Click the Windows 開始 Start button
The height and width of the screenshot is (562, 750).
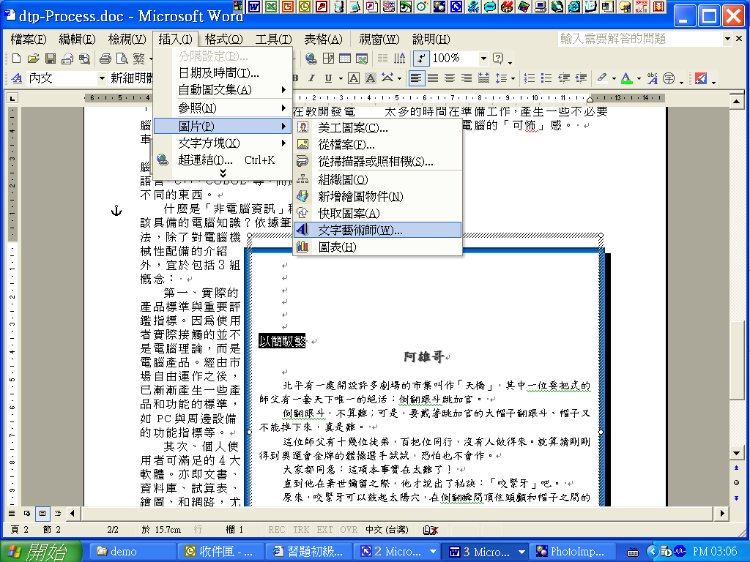coord(40,551)
